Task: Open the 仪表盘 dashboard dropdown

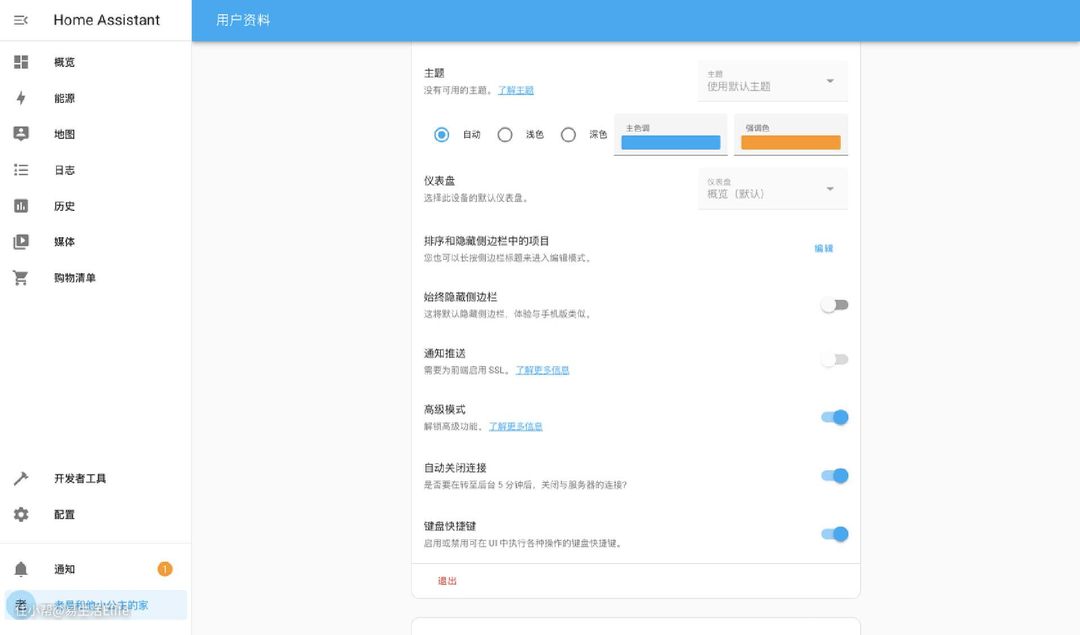Action: 772,188
